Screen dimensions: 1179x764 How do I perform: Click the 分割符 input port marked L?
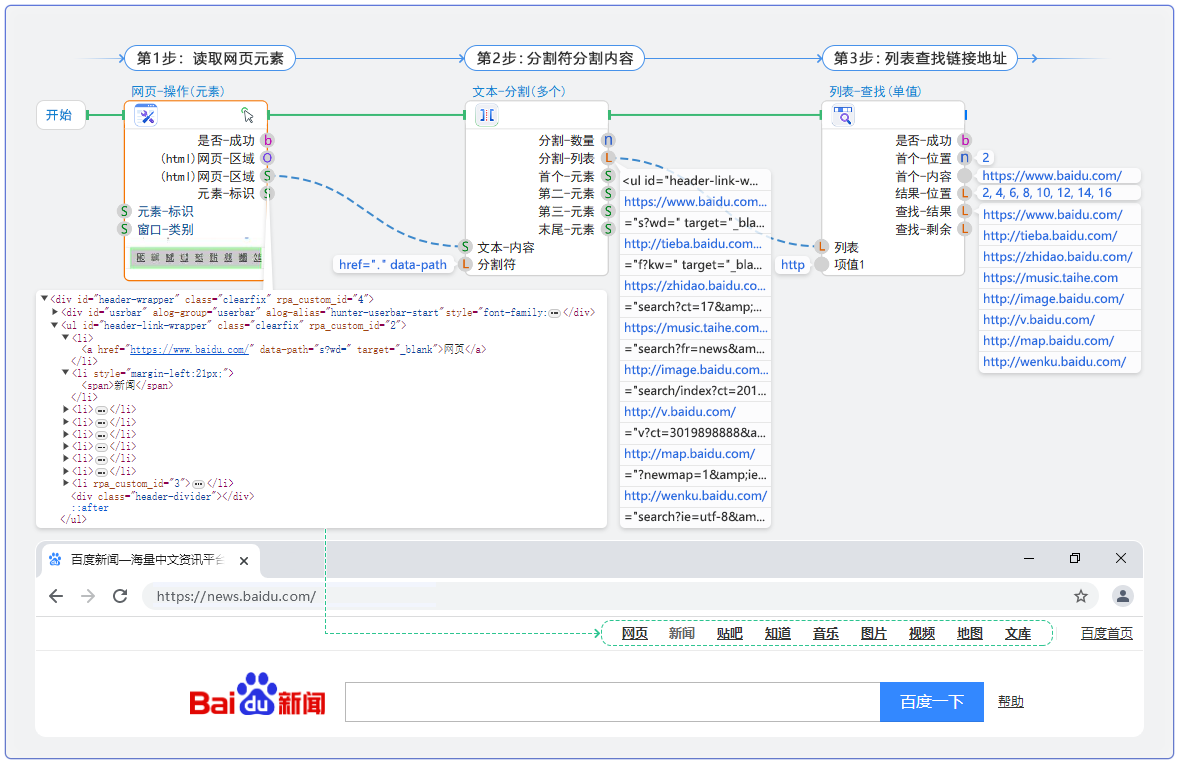[465, 265]
